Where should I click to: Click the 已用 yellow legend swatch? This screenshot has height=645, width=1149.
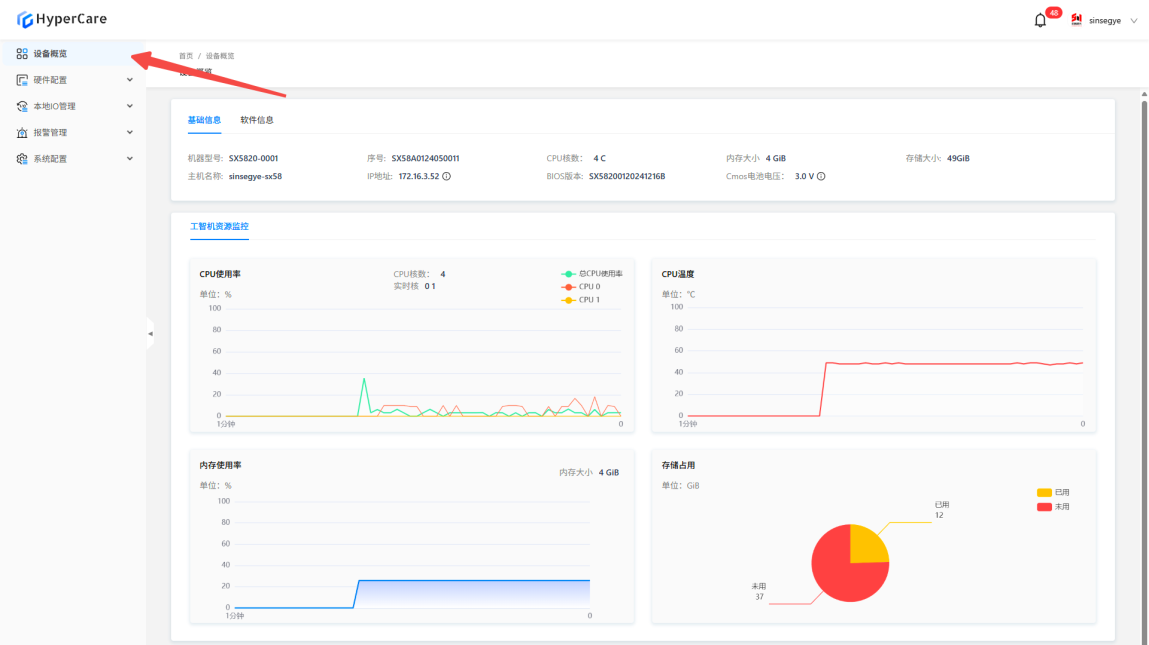tap(1044, 493)
